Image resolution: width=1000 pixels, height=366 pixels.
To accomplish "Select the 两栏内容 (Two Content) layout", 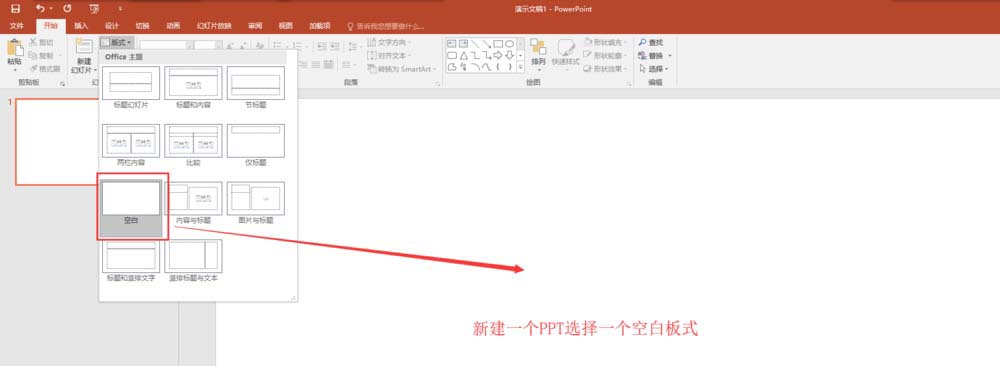I will point(131,145).
